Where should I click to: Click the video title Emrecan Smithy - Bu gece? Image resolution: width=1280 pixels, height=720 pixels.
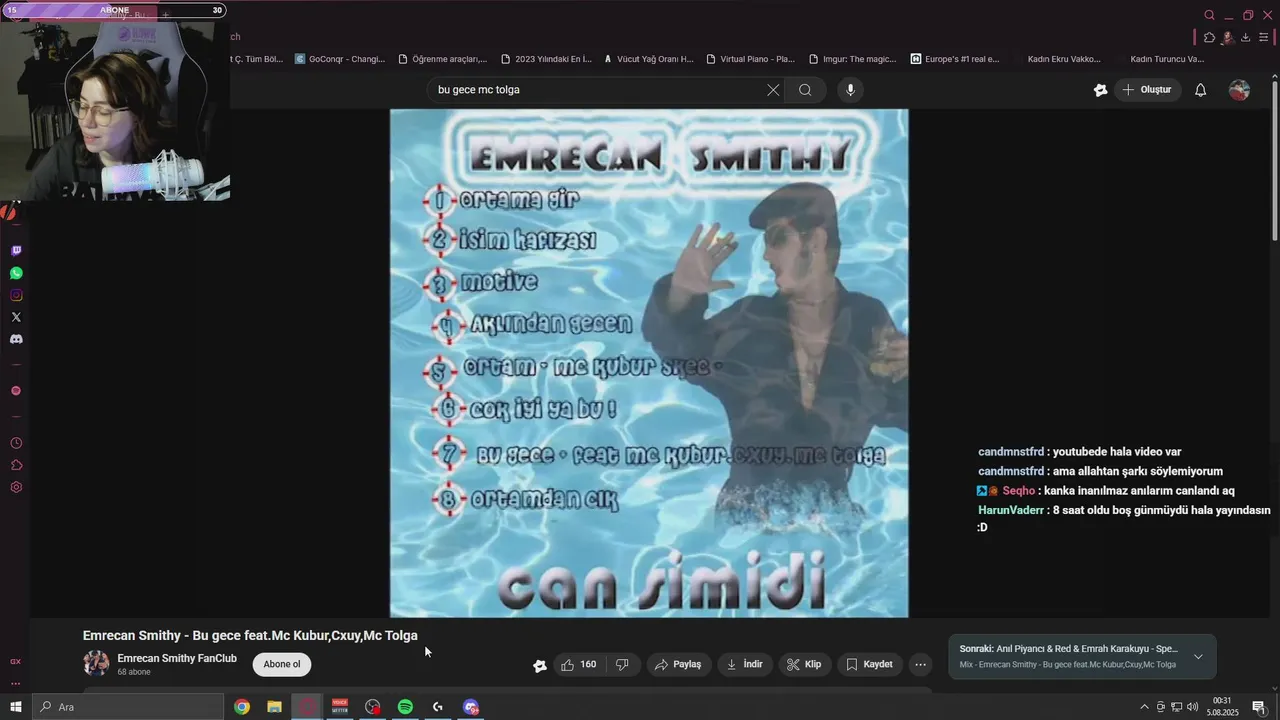click(x=250, y=636)
